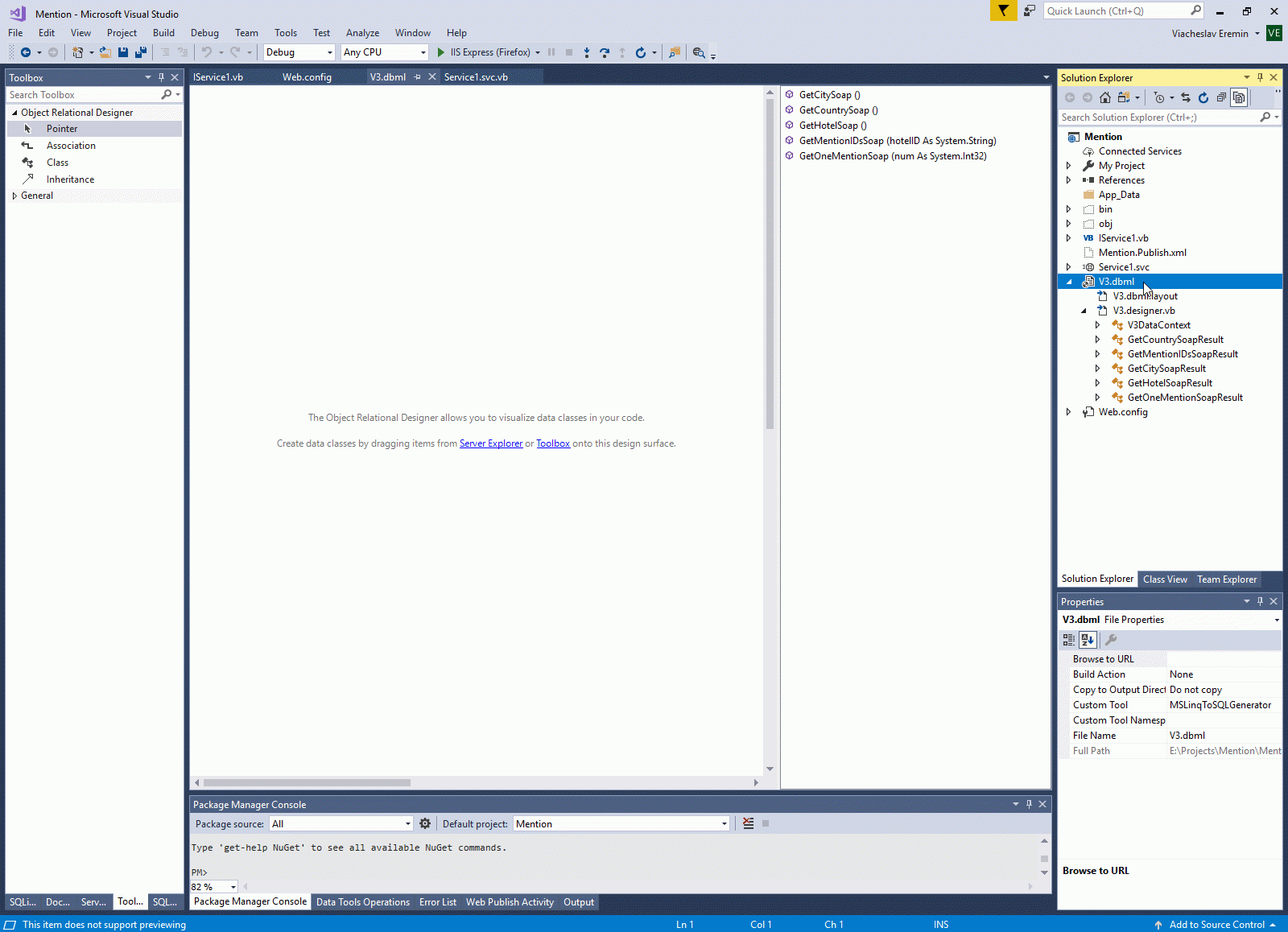Screen dimensions: 1288x932
Task: Click the Navigate Backward toolbar icon
Action: [26, 52]
